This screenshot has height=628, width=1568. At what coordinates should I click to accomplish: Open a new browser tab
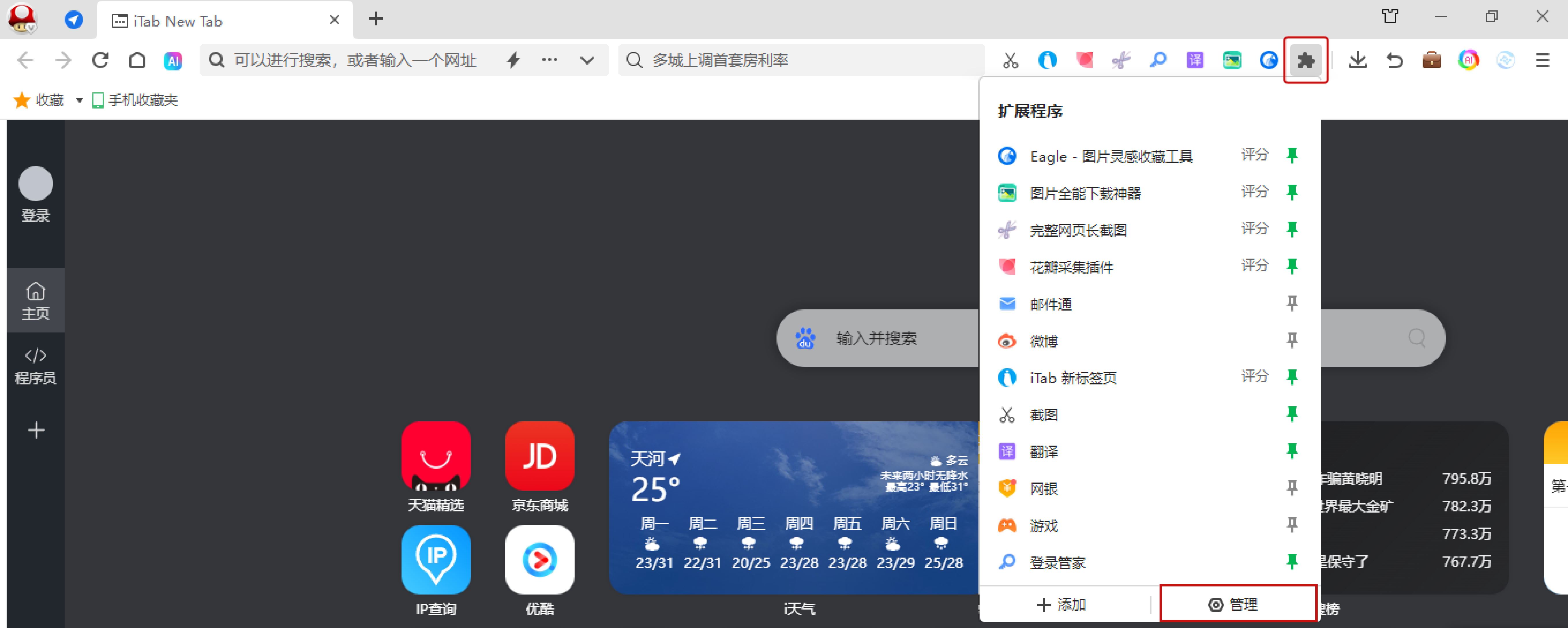[x=376, y=19]
